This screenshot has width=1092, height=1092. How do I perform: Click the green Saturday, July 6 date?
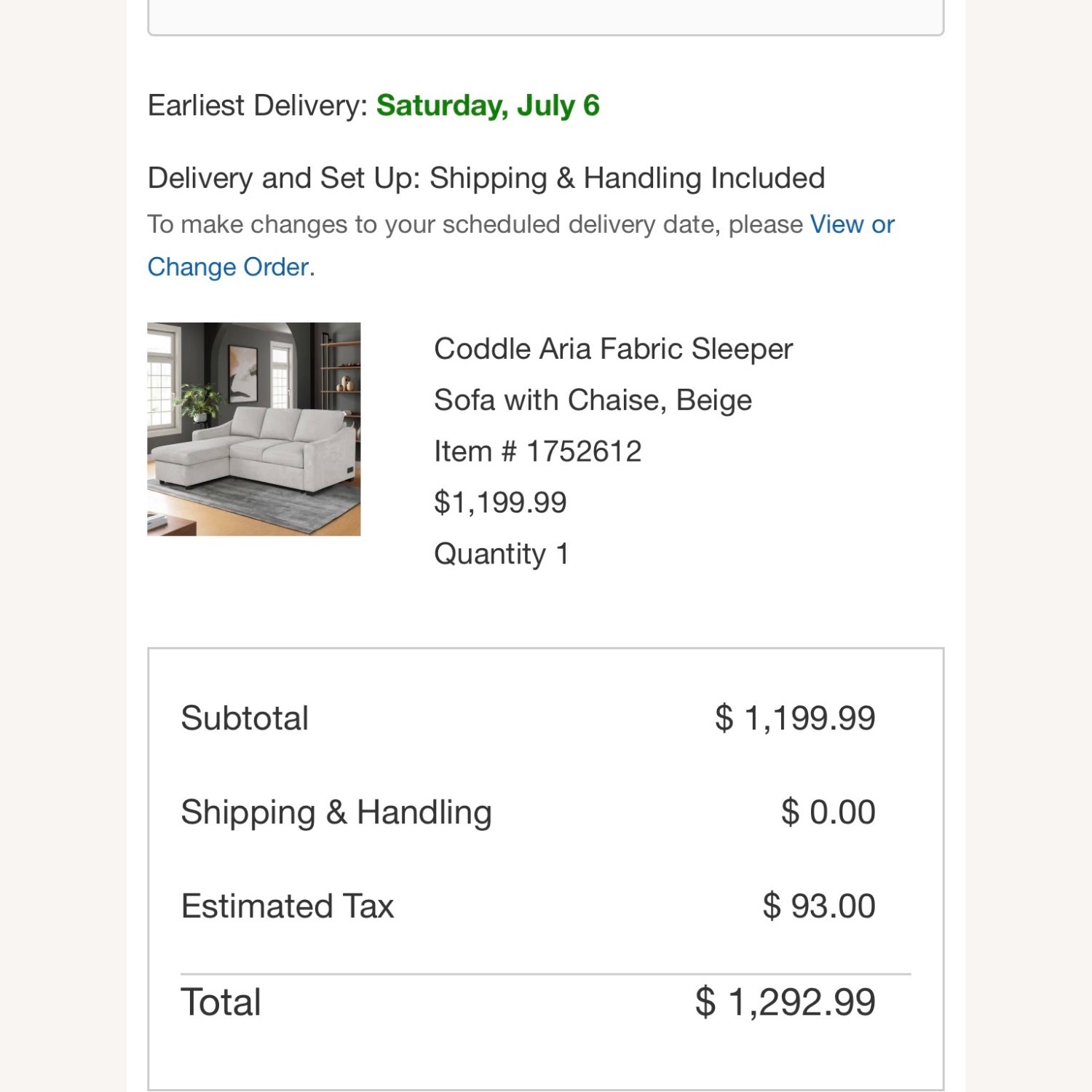click(x=488, y=106)
